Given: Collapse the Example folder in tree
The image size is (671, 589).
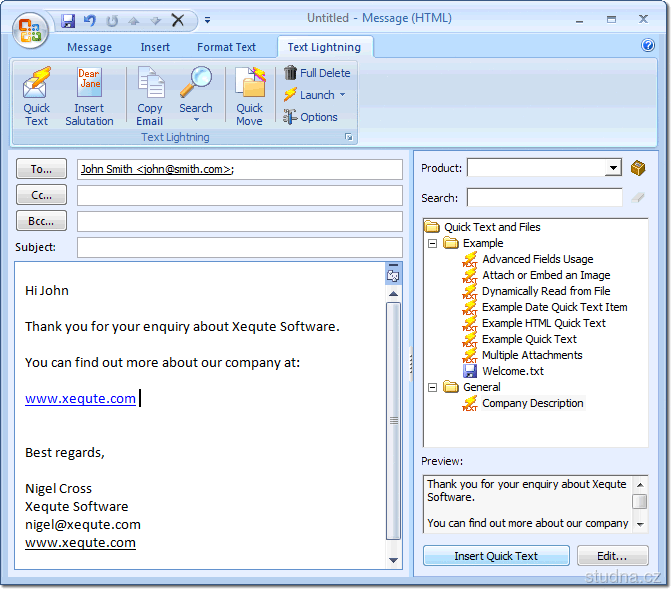Looking at the screenshot, I should [x=432, y=243].
